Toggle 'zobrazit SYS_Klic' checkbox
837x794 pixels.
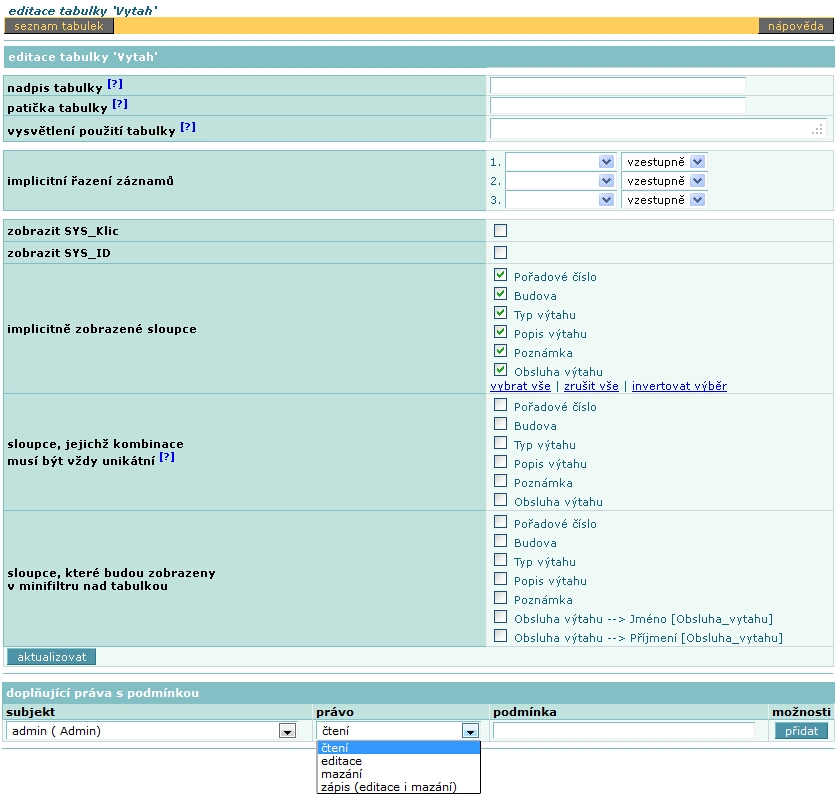point(500,230)
